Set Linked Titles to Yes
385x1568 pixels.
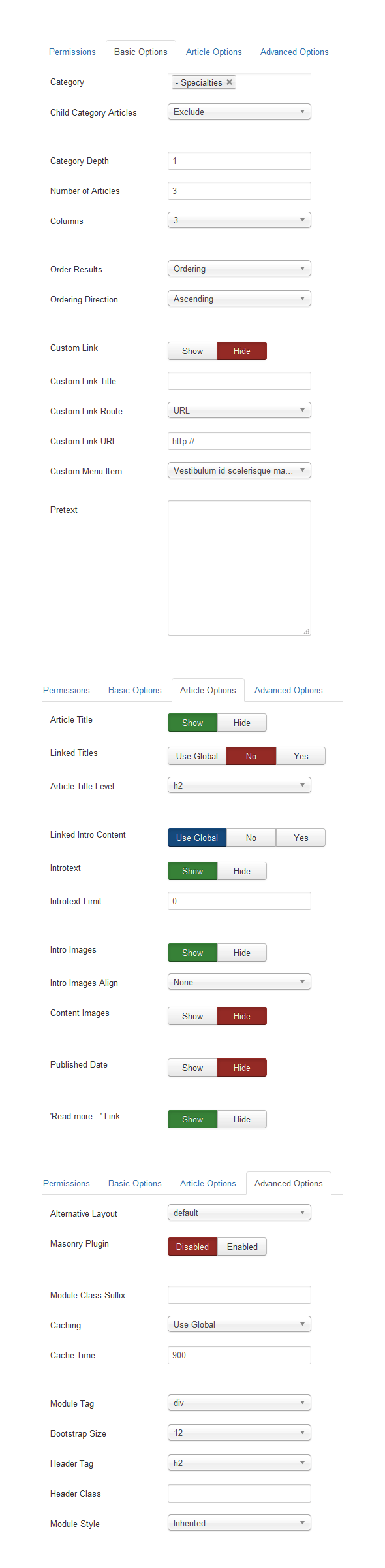pyautogui.click(x=301, y=756)
